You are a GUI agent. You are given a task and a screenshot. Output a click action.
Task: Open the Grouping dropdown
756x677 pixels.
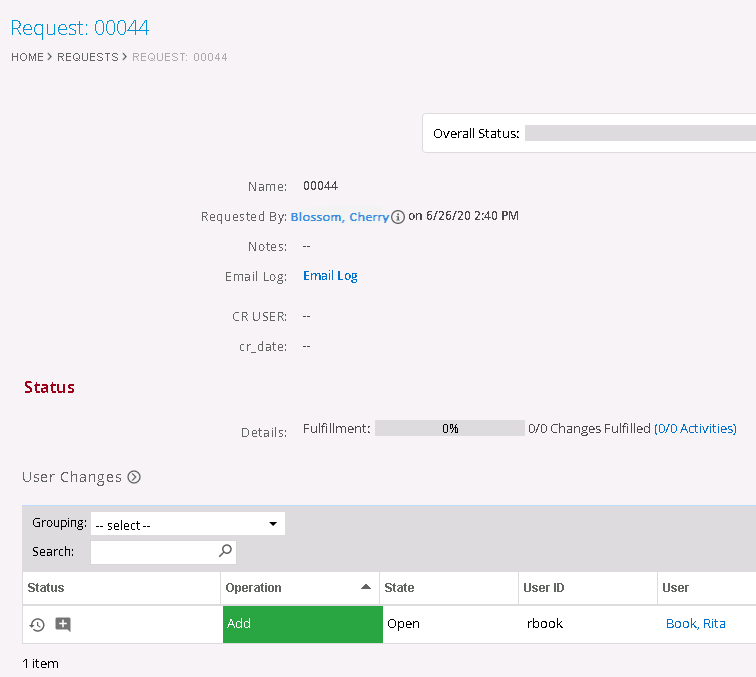pyautogui.click(x=187, y=524)
